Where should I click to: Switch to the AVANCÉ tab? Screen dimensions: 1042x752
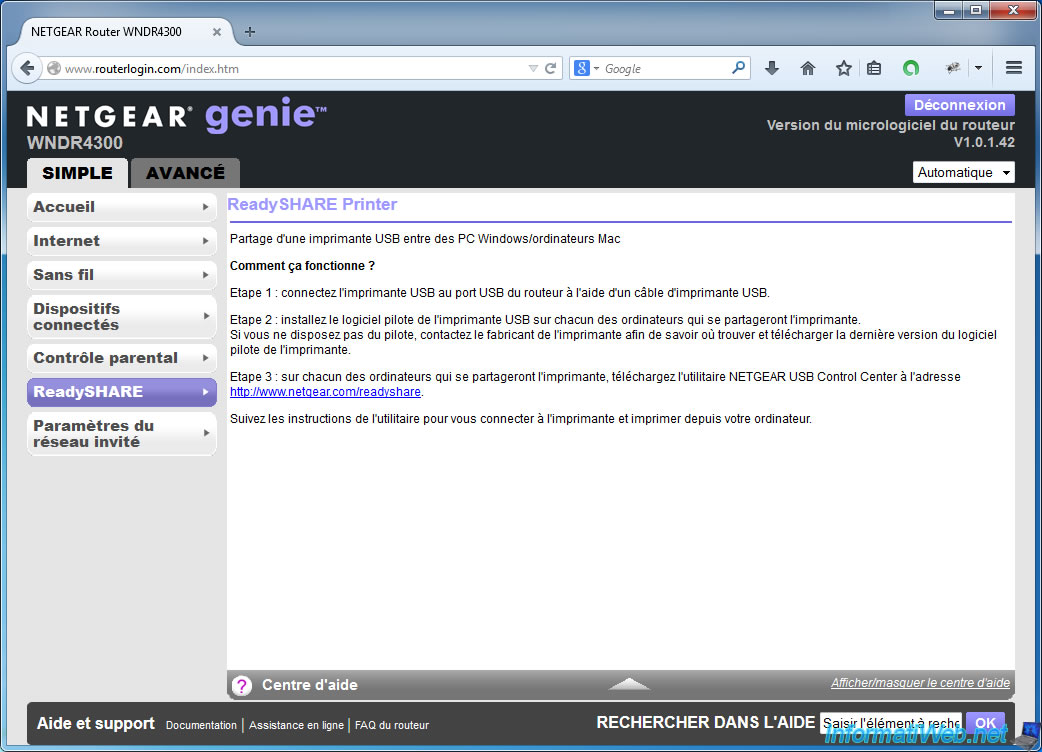[x=185, y=173]
